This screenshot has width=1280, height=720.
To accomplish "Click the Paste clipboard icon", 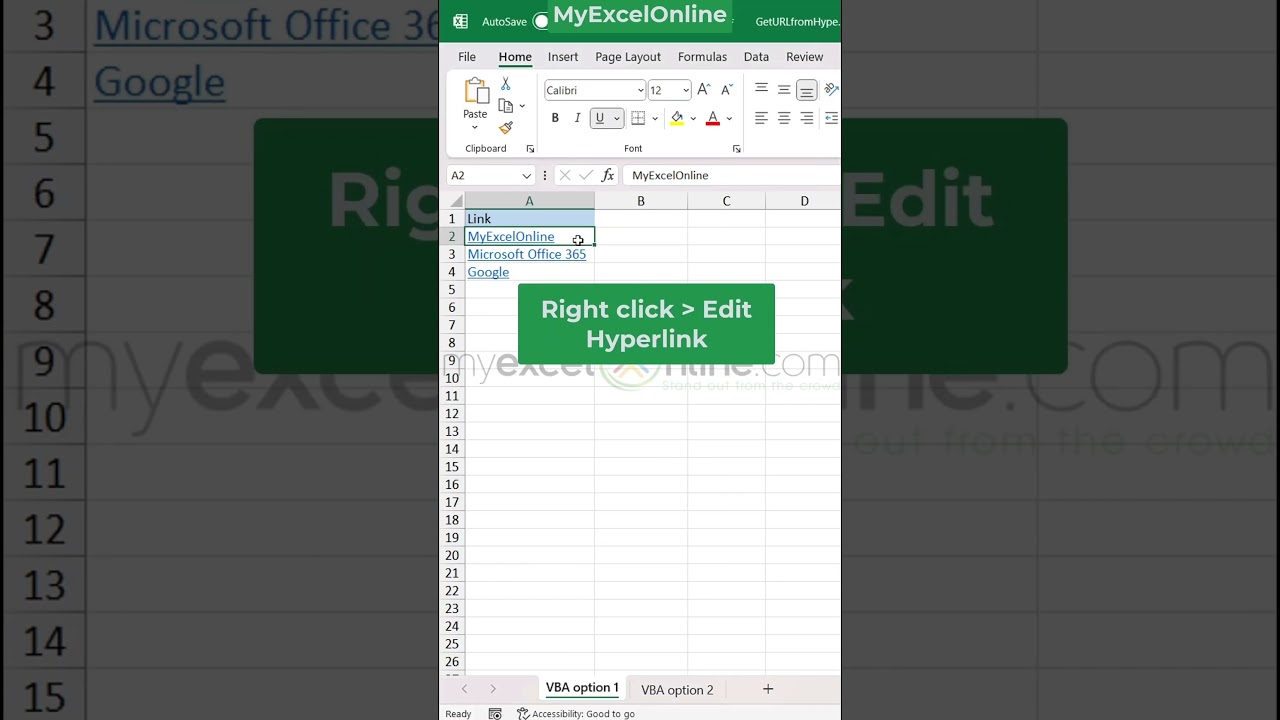I will point(476,91).
